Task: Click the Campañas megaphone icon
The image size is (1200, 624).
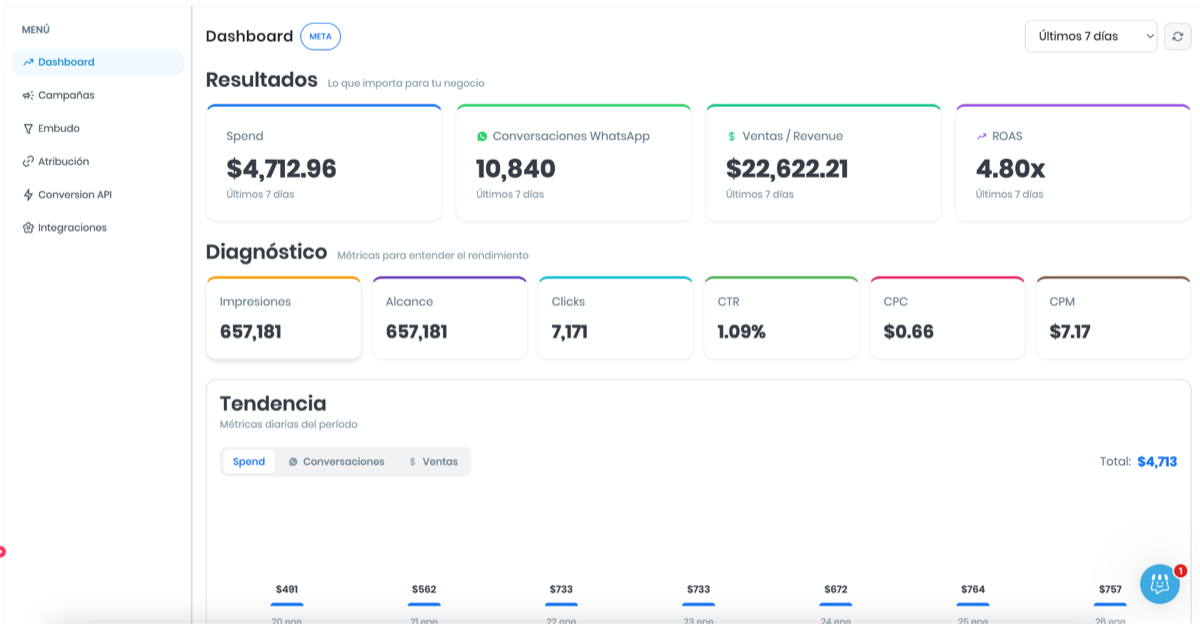Action: [28, 95]
